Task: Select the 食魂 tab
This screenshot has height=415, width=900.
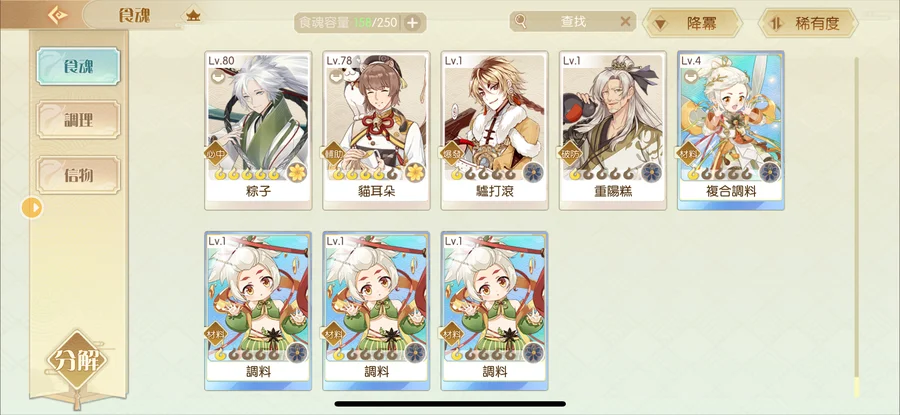Action: (x=78, y=66)
